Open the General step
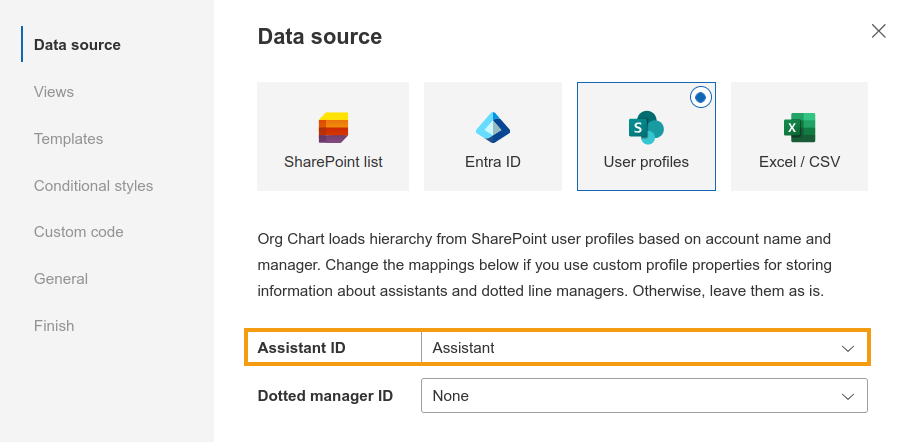This screenshot has height=442, width=906. coord(61,278)
